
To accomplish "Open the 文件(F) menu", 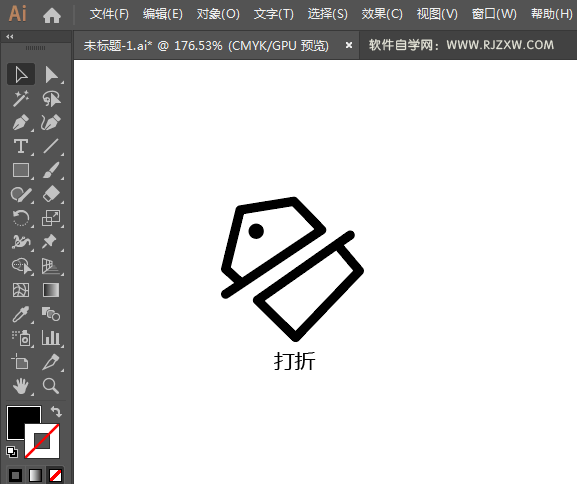I will click(x=109, y=14).
